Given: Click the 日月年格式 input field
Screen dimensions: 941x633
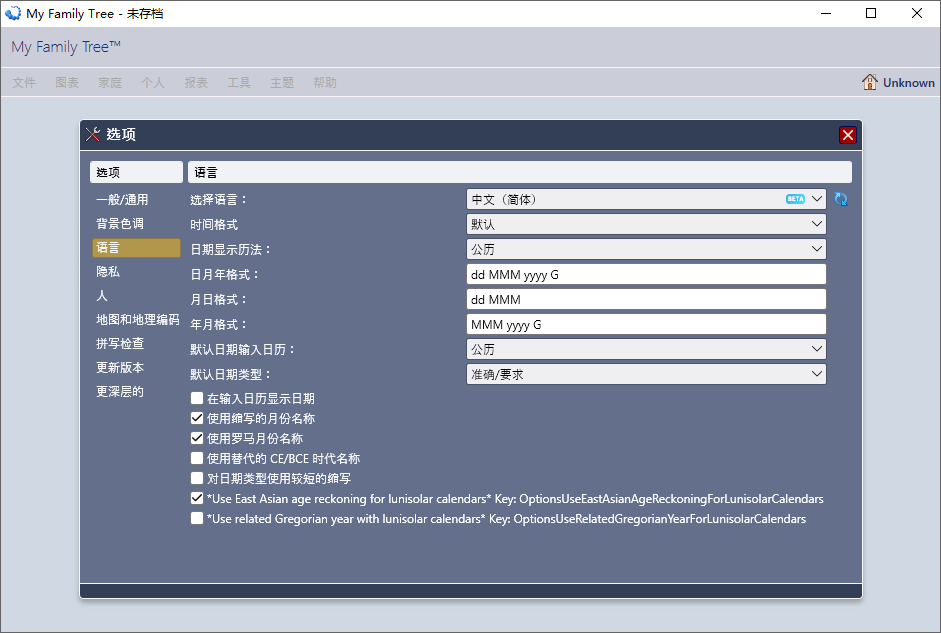Looking at the screenshot, I should (x=646, y=274).
